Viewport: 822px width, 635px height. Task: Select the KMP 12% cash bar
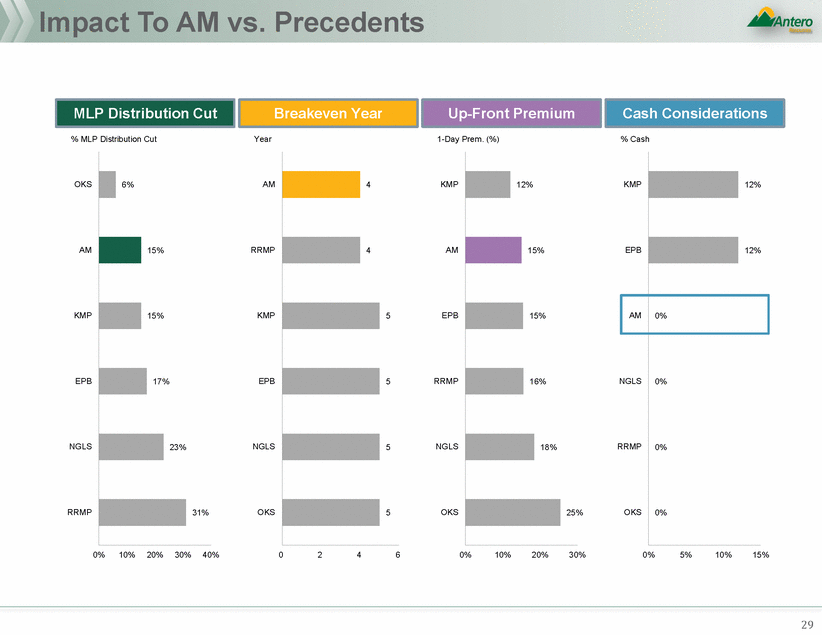pyautogui.click(x=693, y=185)
